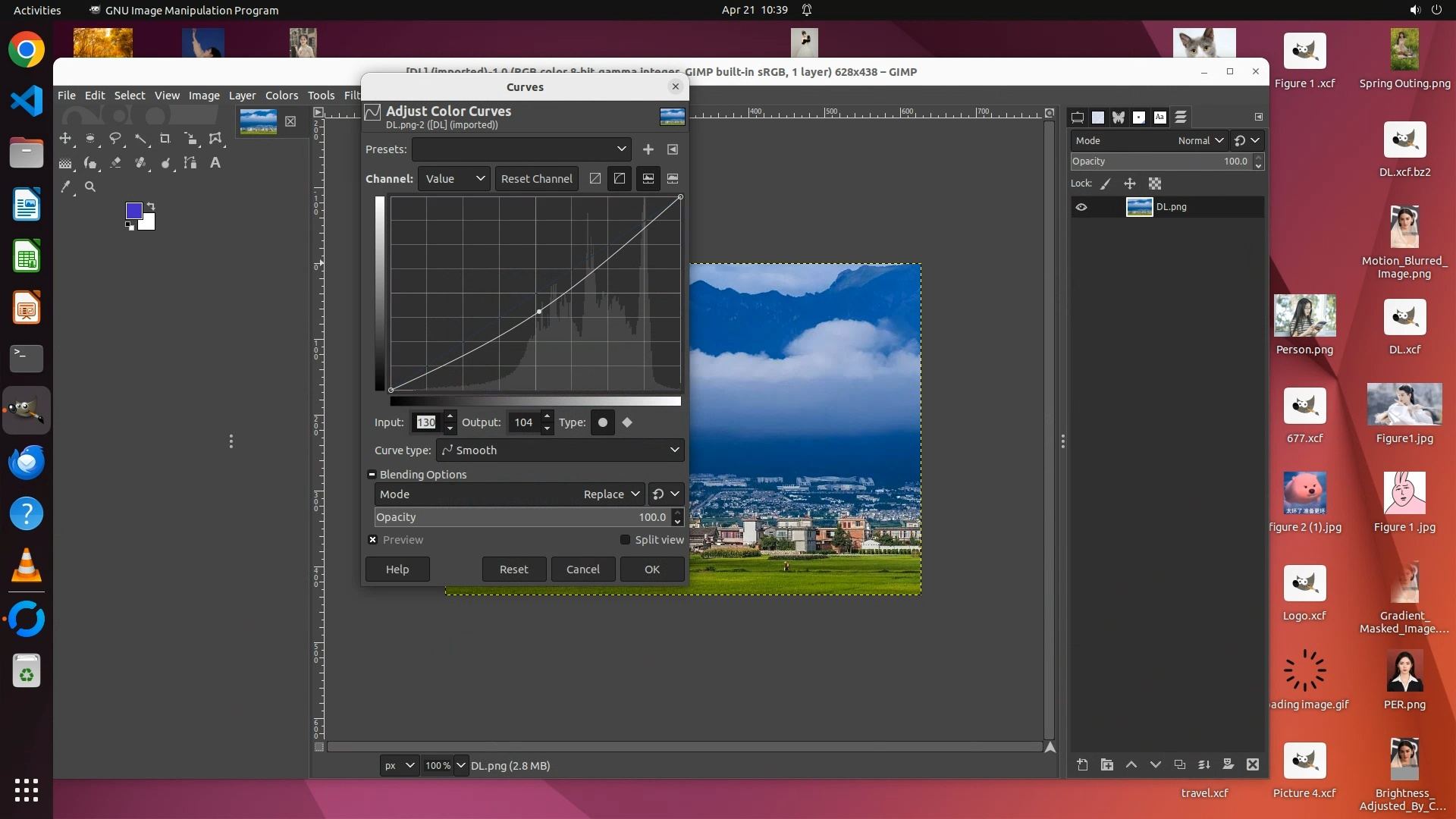
Task: Enable the Split view checkbox
Action: click(x=626, y=540)
